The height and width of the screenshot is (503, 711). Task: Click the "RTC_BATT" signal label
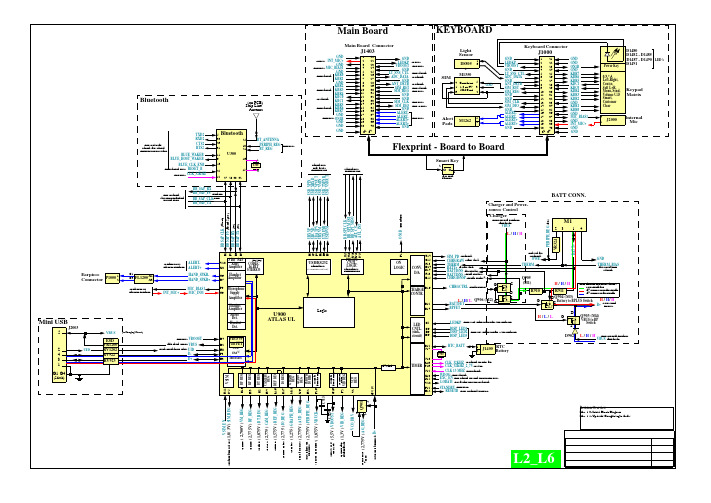pyautogui.click(x=456, y=346)
